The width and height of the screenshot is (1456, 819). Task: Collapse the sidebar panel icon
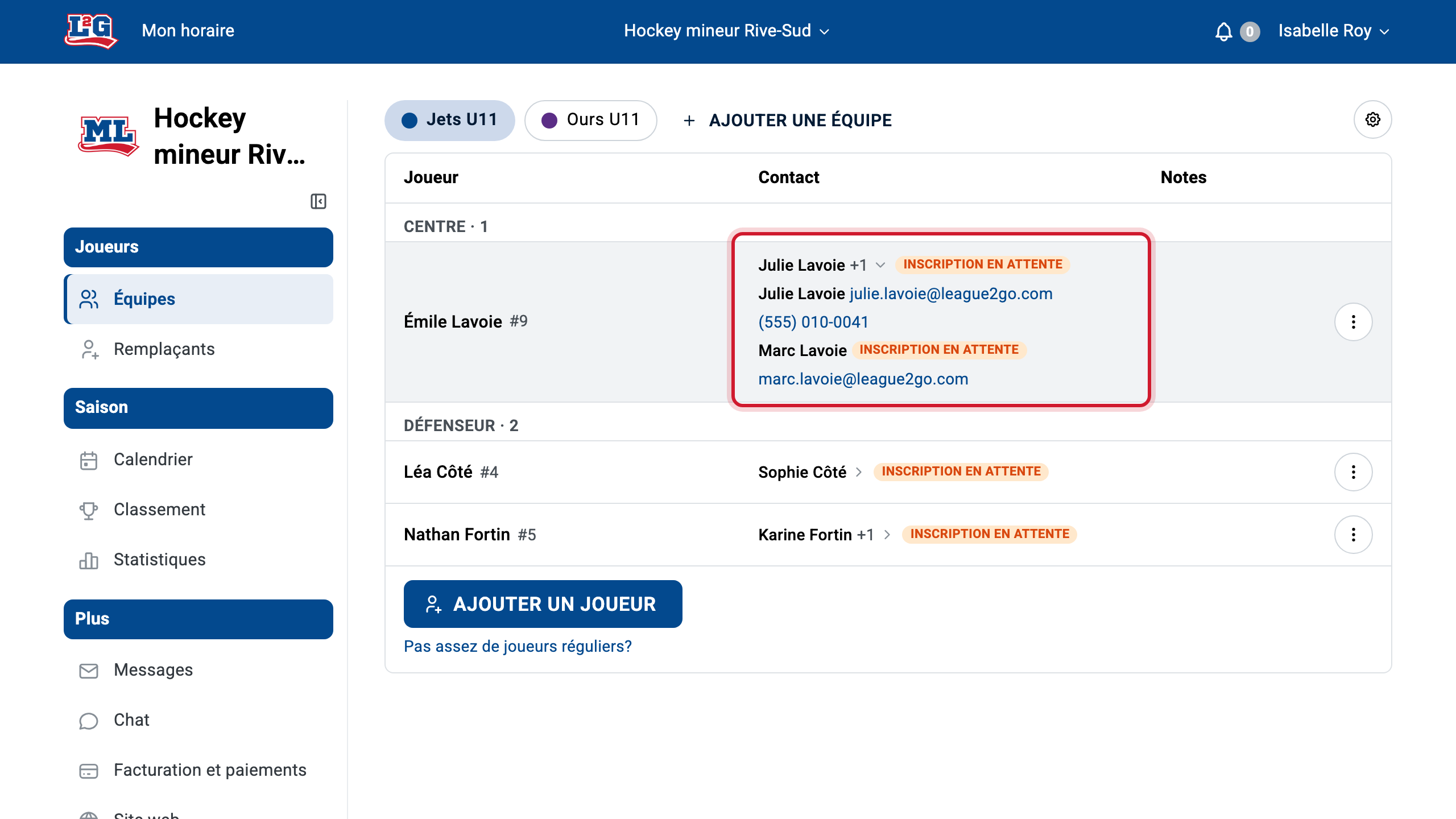[318, 201]
